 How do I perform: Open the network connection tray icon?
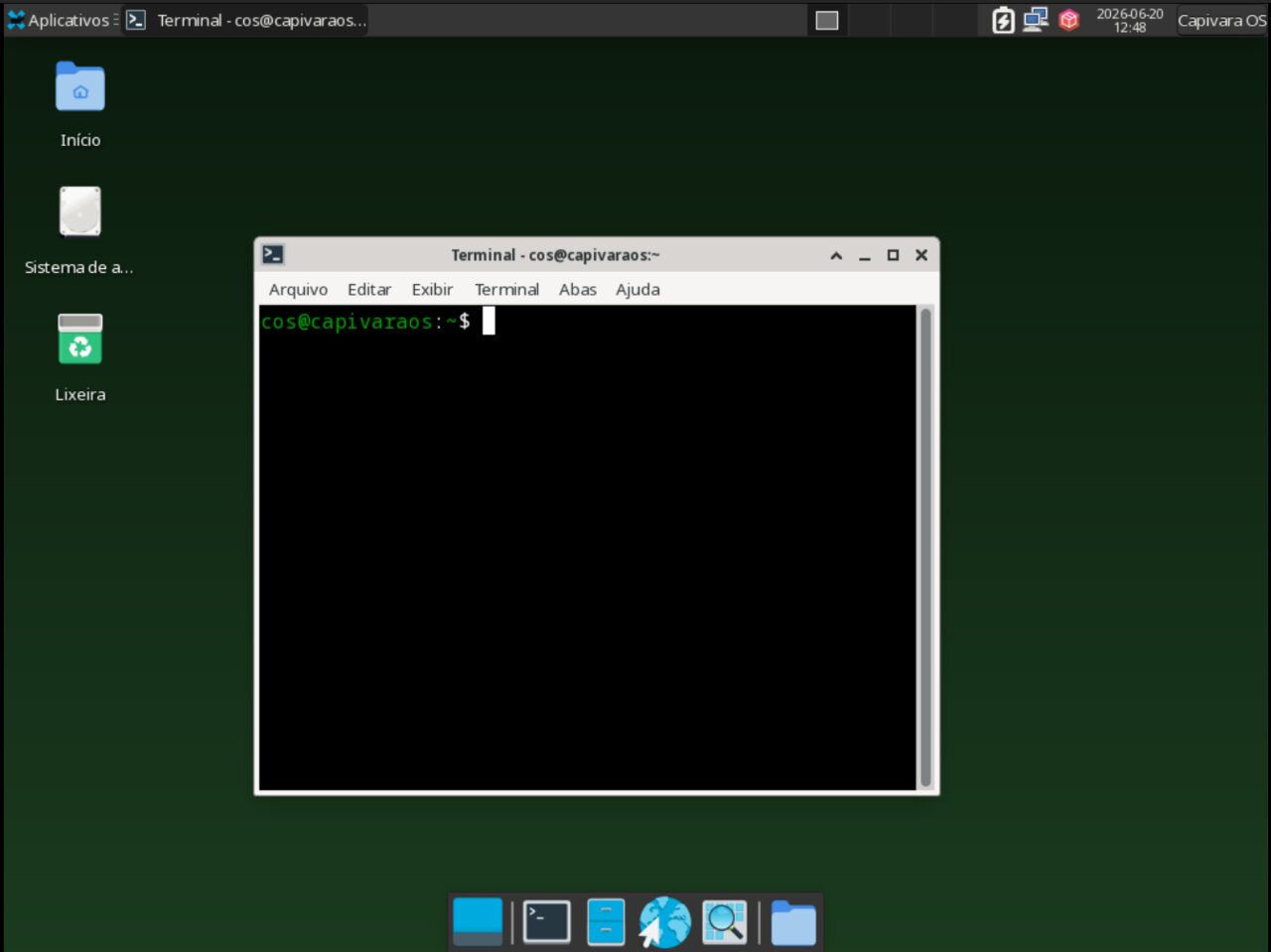coord(1036,20)
